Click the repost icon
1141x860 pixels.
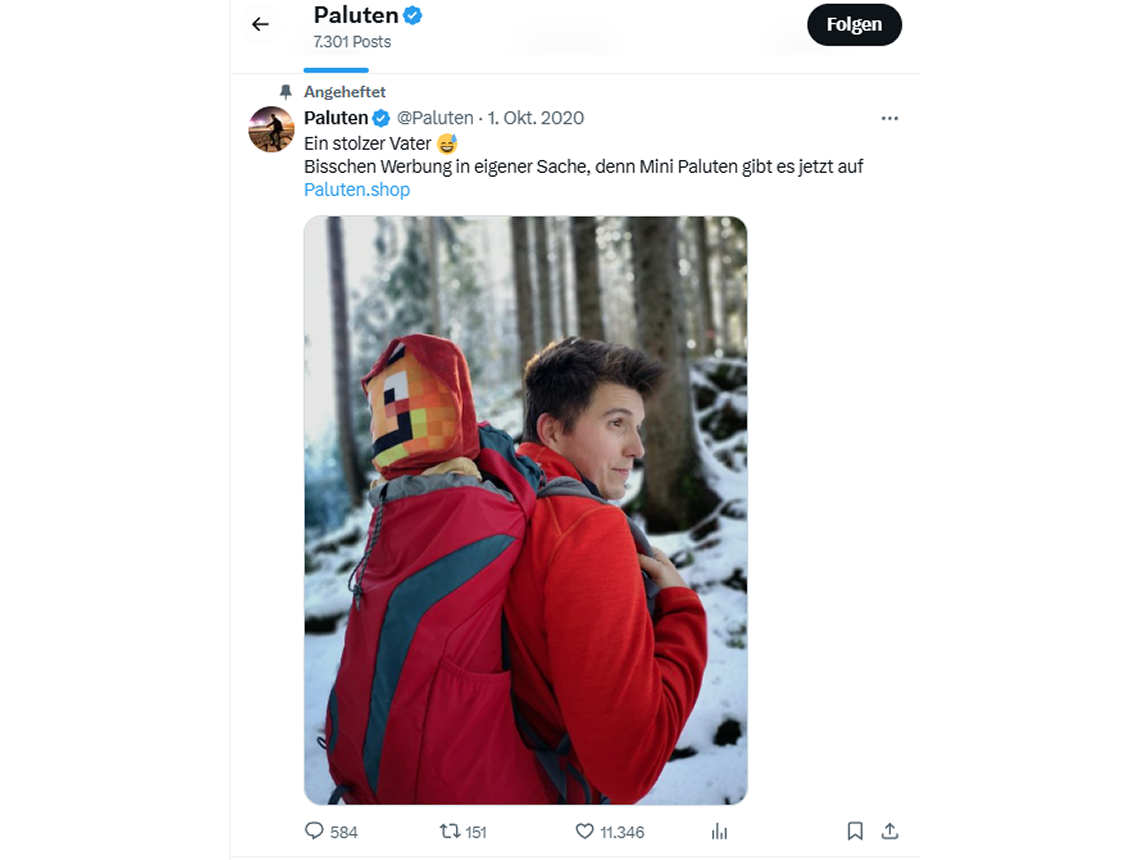coord(451,831)
